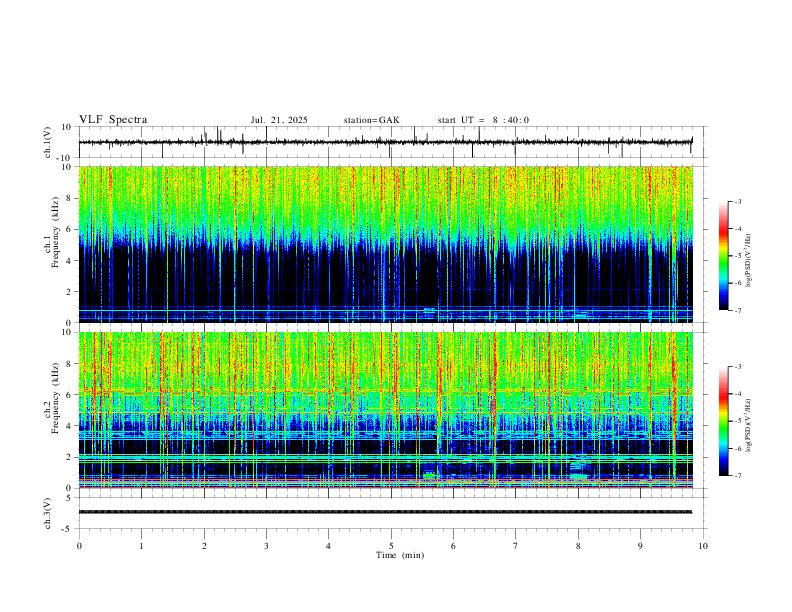792x612 pixels.
Task: Click the ch.2 "Frequency (kHz)" axis label
Action: [x=55, y=398]
